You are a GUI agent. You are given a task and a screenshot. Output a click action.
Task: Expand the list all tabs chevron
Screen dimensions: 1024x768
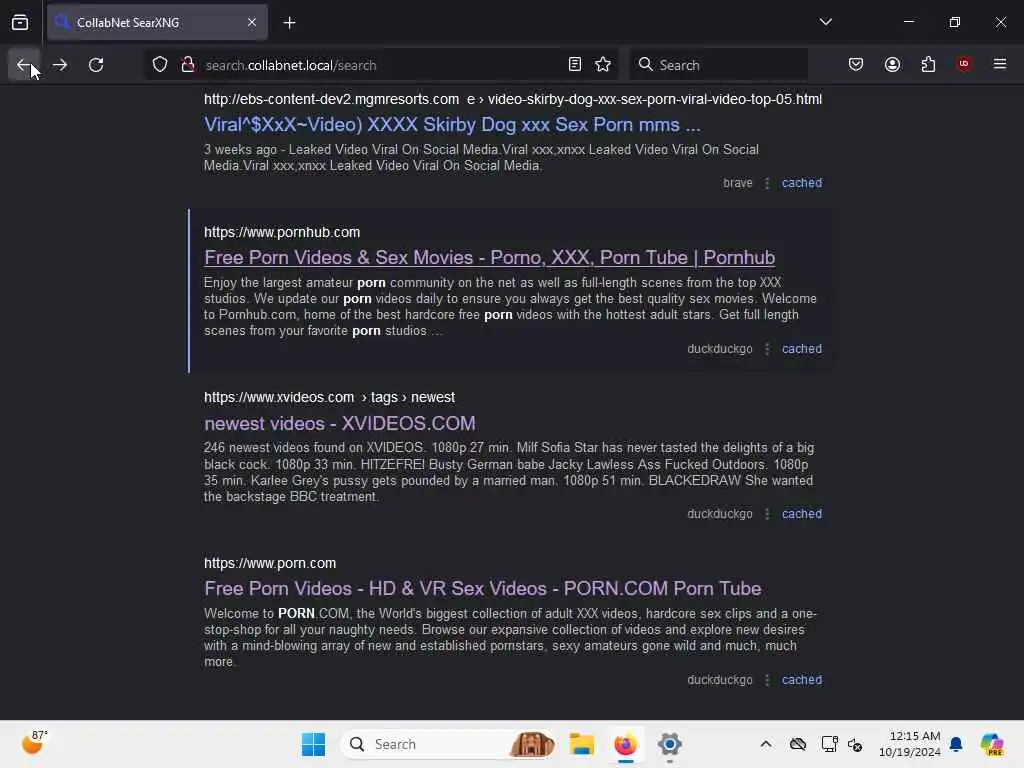(x=825, y=22)
